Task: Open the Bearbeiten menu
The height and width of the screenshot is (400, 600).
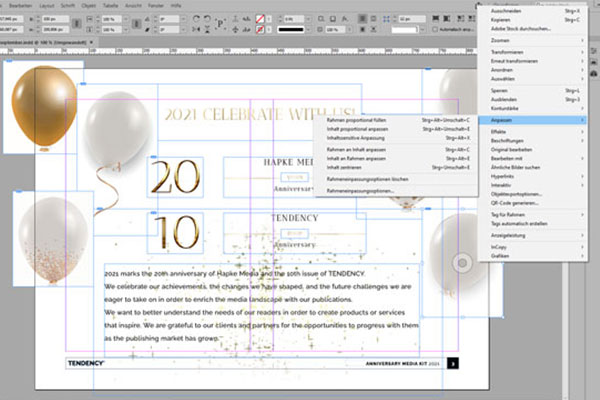Action: pyautogui.click(x=20, y=6)
